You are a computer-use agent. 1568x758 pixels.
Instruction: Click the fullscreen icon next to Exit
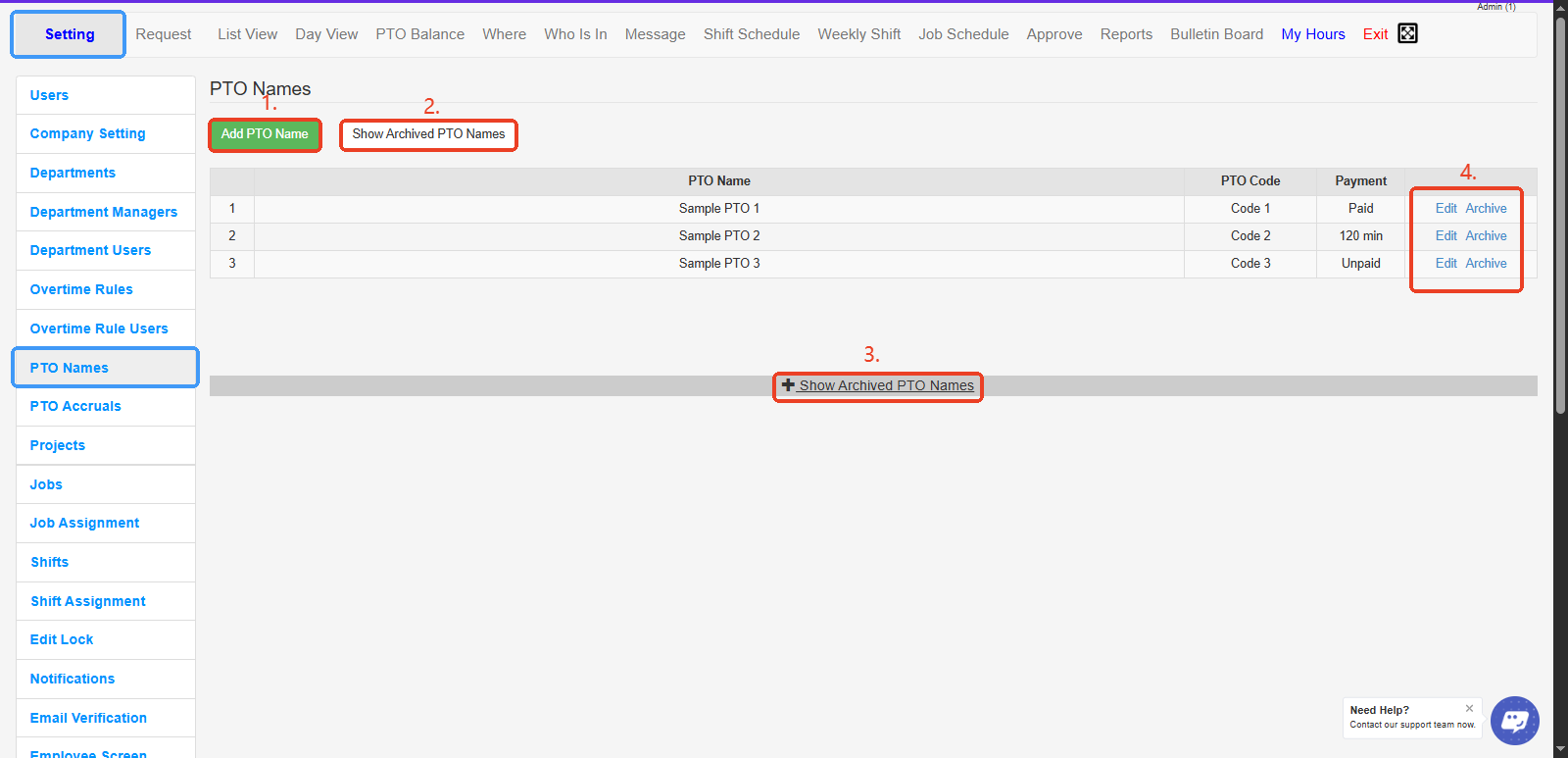point(1407,33)
